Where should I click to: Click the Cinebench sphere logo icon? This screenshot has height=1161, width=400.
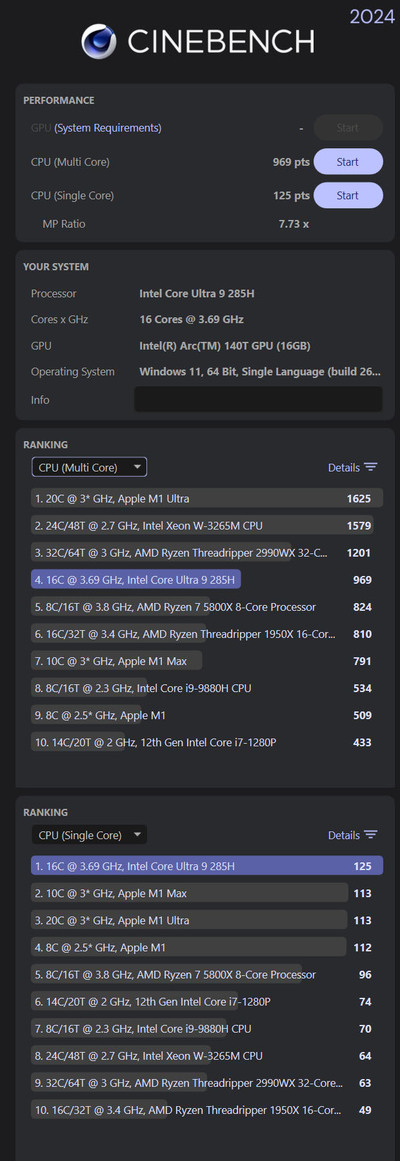(x=99, y=41)
